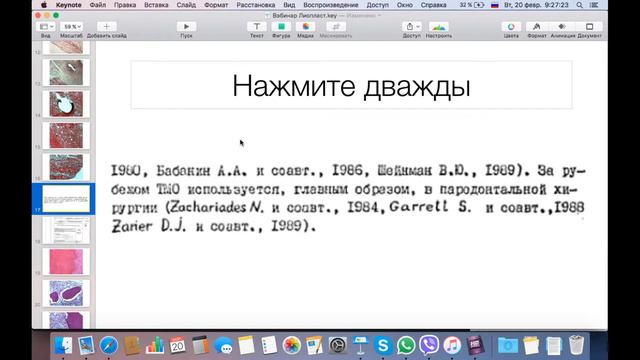Click the document title Вэбинар Лиопласт.key
Screen dimensions: 640x360
[x=304, y=16]
